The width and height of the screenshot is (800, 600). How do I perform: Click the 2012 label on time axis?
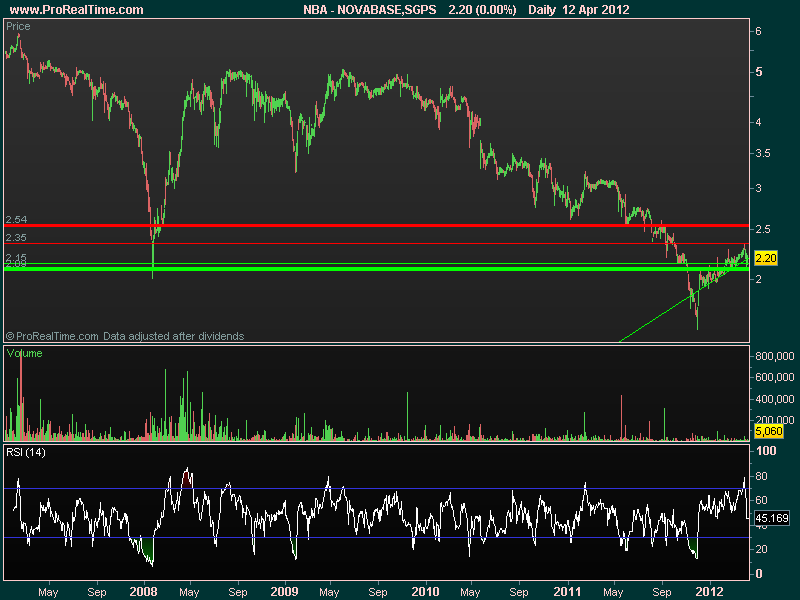pyautogui.click(x=710, y=591)
